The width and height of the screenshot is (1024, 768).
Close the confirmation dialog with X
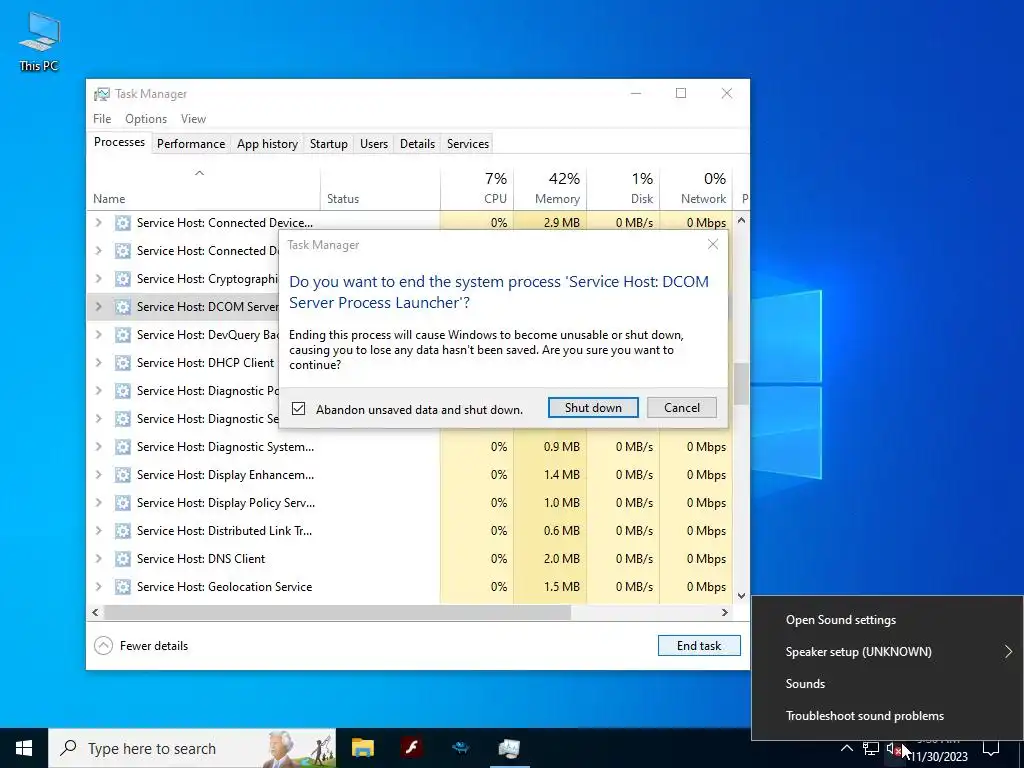[712, 244]
